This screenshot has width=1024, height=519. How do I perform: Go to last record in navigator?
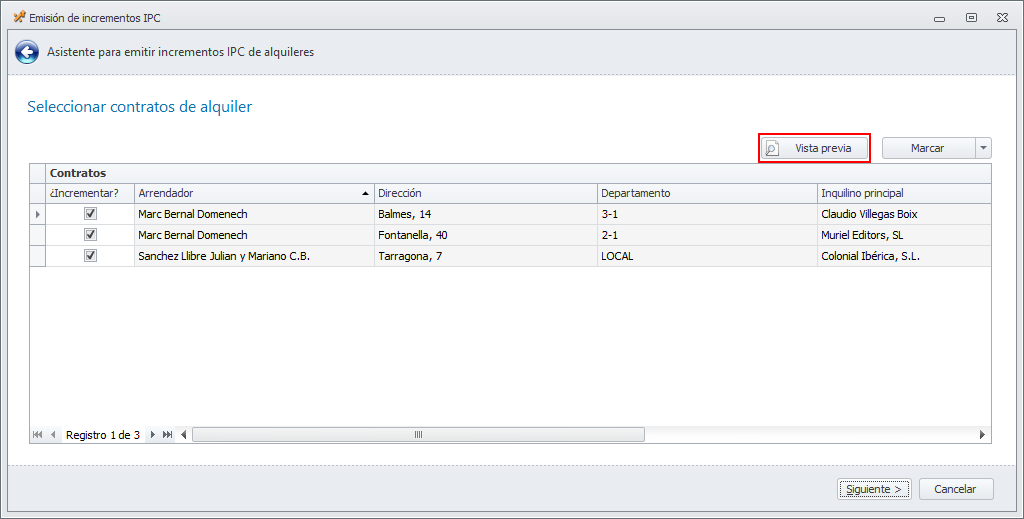167,435
